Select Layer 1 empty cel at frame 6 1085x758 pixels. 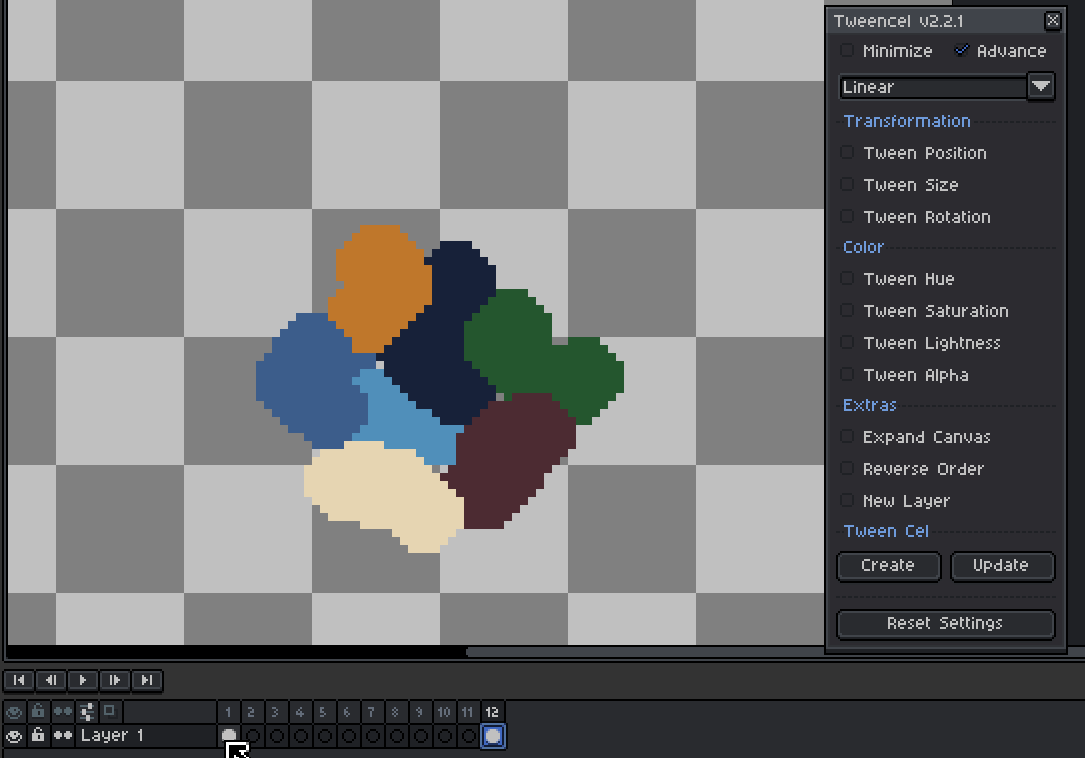point(348,736)
